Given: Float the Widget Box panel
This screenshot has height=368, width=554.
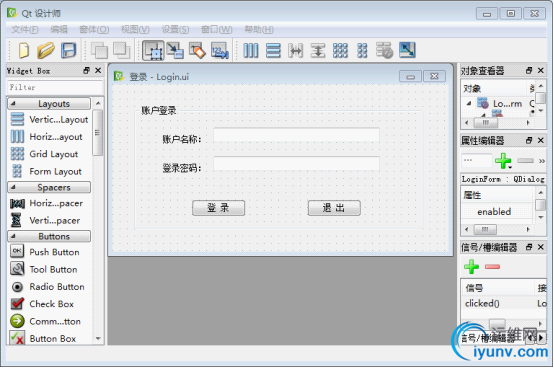Looking at the screenshot, I should 87,70.
